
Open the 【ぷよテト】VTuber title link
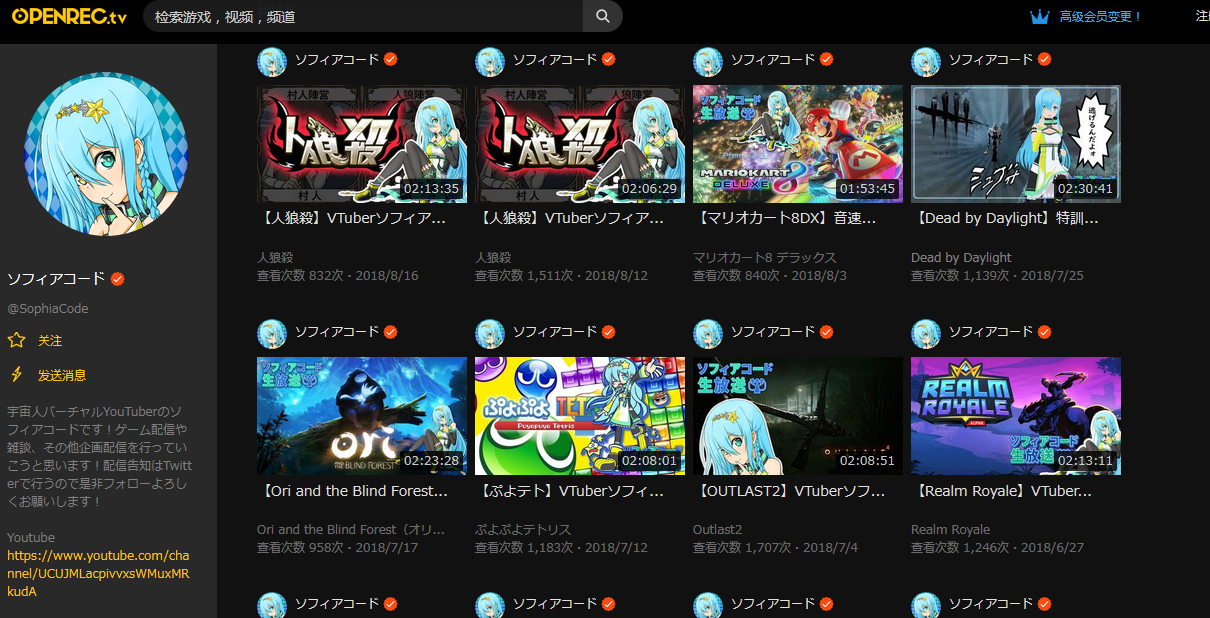[x=570, y=491]
